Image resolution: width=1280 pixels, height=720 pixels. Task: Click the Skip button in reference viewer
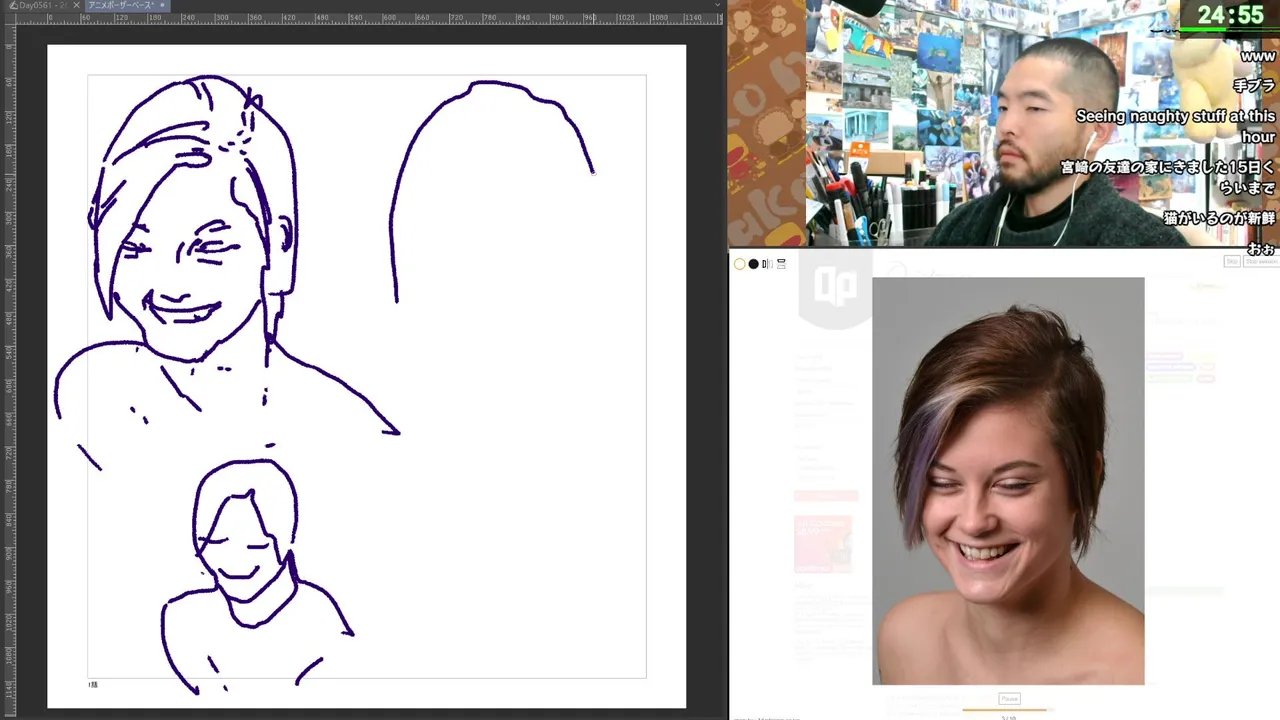click(1232, 261)
